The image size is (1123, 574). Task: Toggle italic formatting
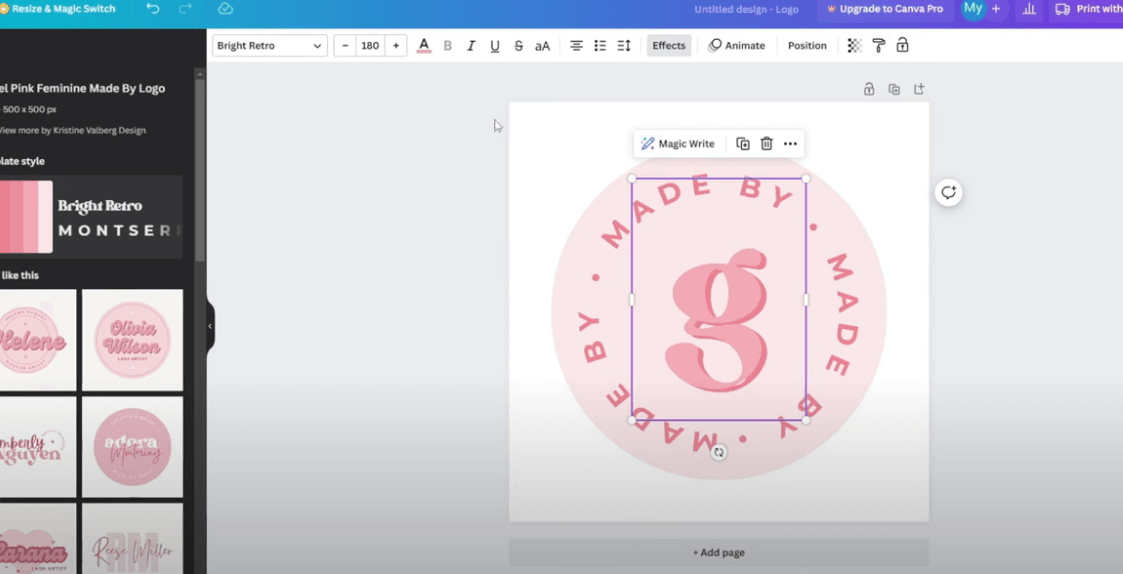471,46
